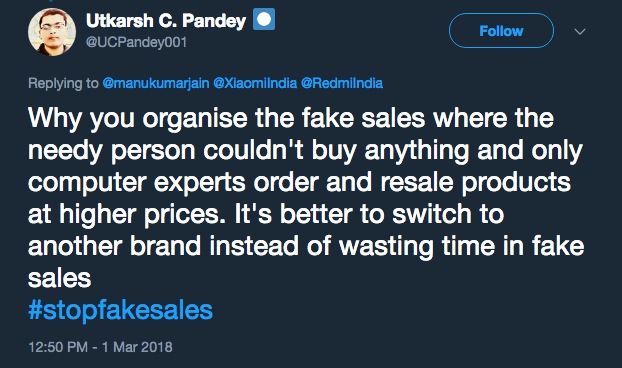This screenshot has height=368, width=622.
Task: Open the Utkarsh C. Pandey display name link
Action: (166, 21)
